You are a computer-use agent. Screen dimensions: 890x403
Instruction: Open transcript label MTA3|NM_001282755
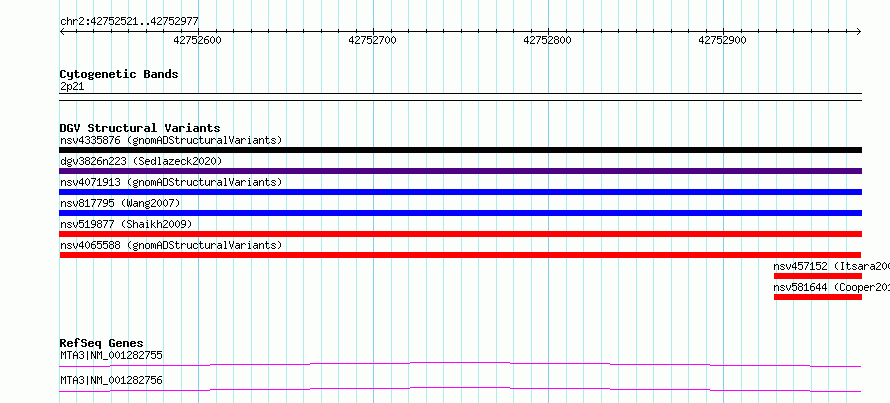click(x=111, y=356)
